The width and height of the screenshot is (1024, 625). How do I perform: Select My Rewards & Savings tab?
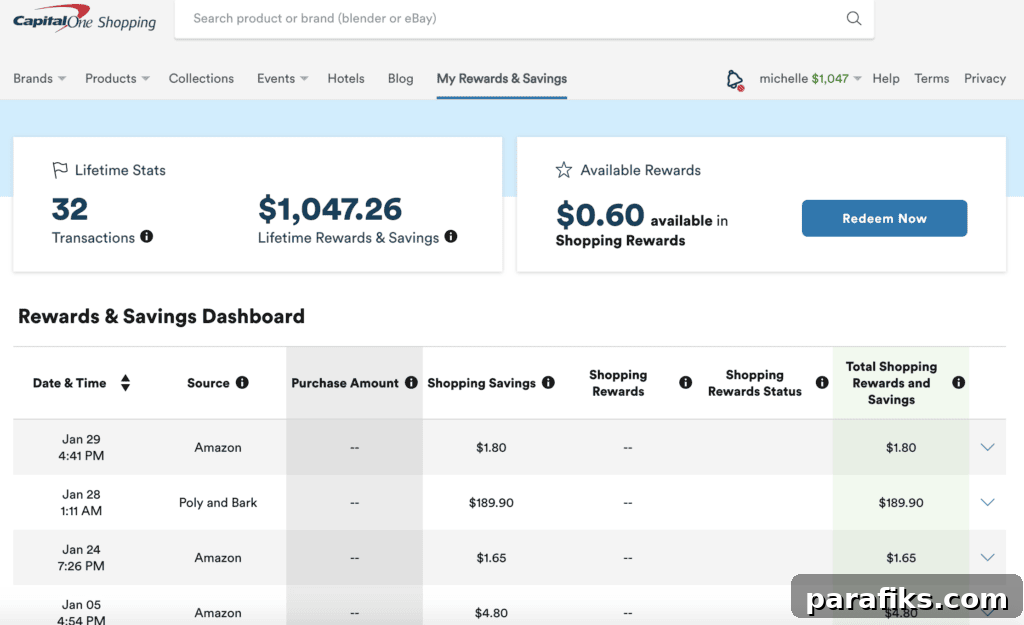(502, 78)
